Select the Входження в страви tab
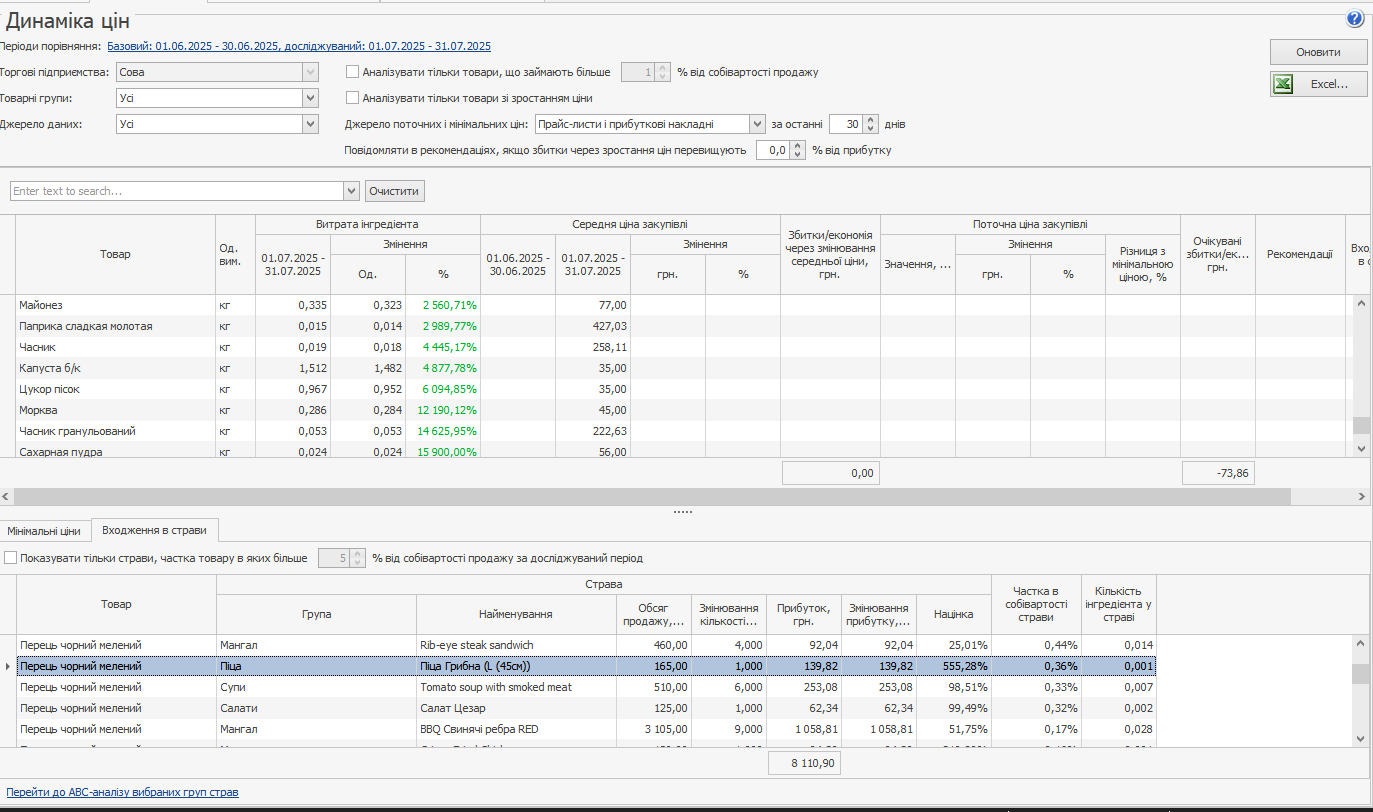The width and height of the screenshot is (1373, 812). tap(155, 531)
